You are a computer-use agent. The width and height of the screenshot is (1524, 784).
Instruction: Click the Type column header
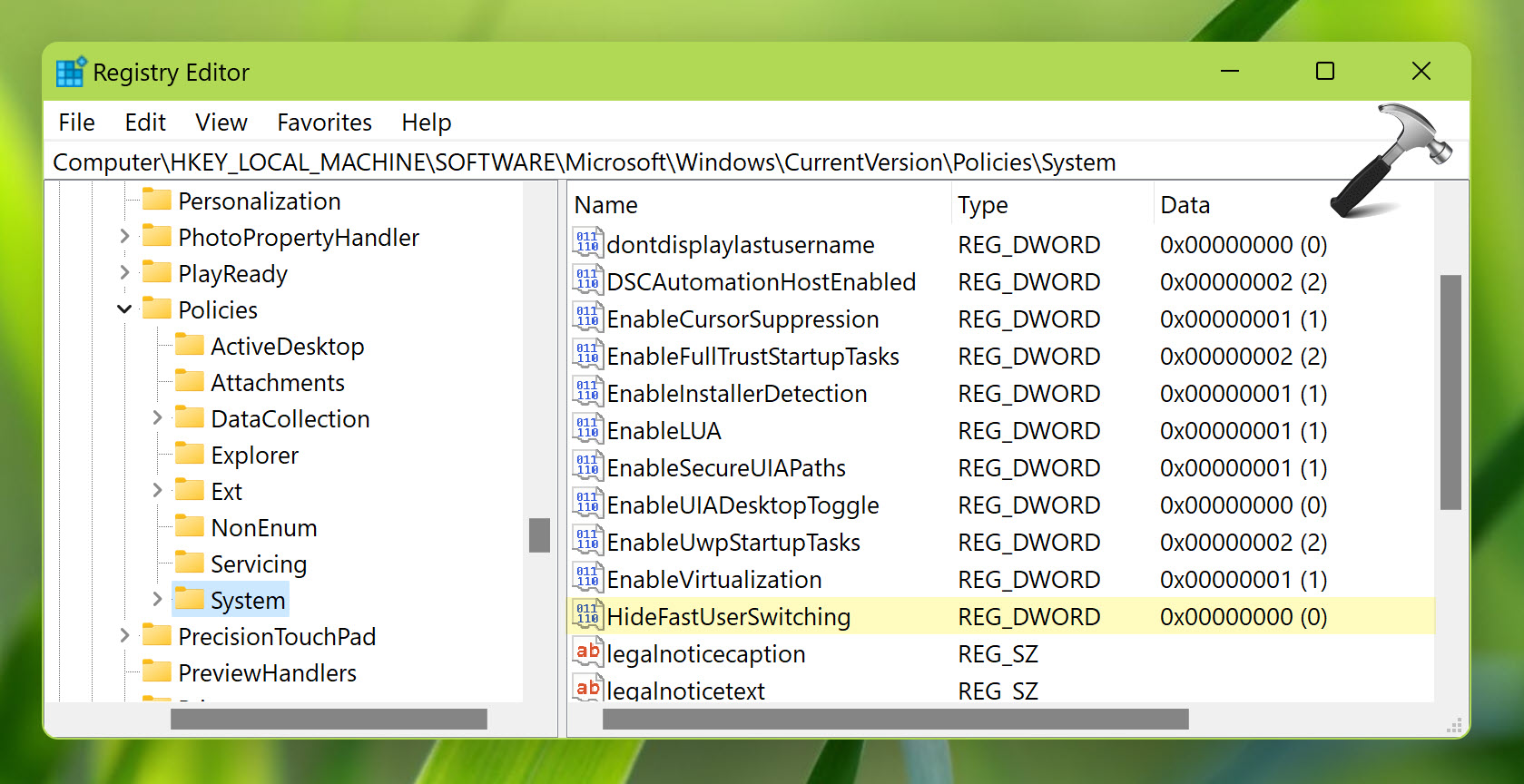pyautogui.click(x=983, y=205)
